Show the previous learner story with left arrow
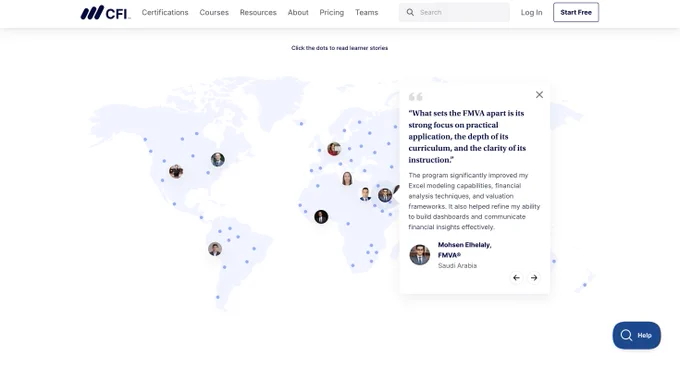 pos(516,277)
